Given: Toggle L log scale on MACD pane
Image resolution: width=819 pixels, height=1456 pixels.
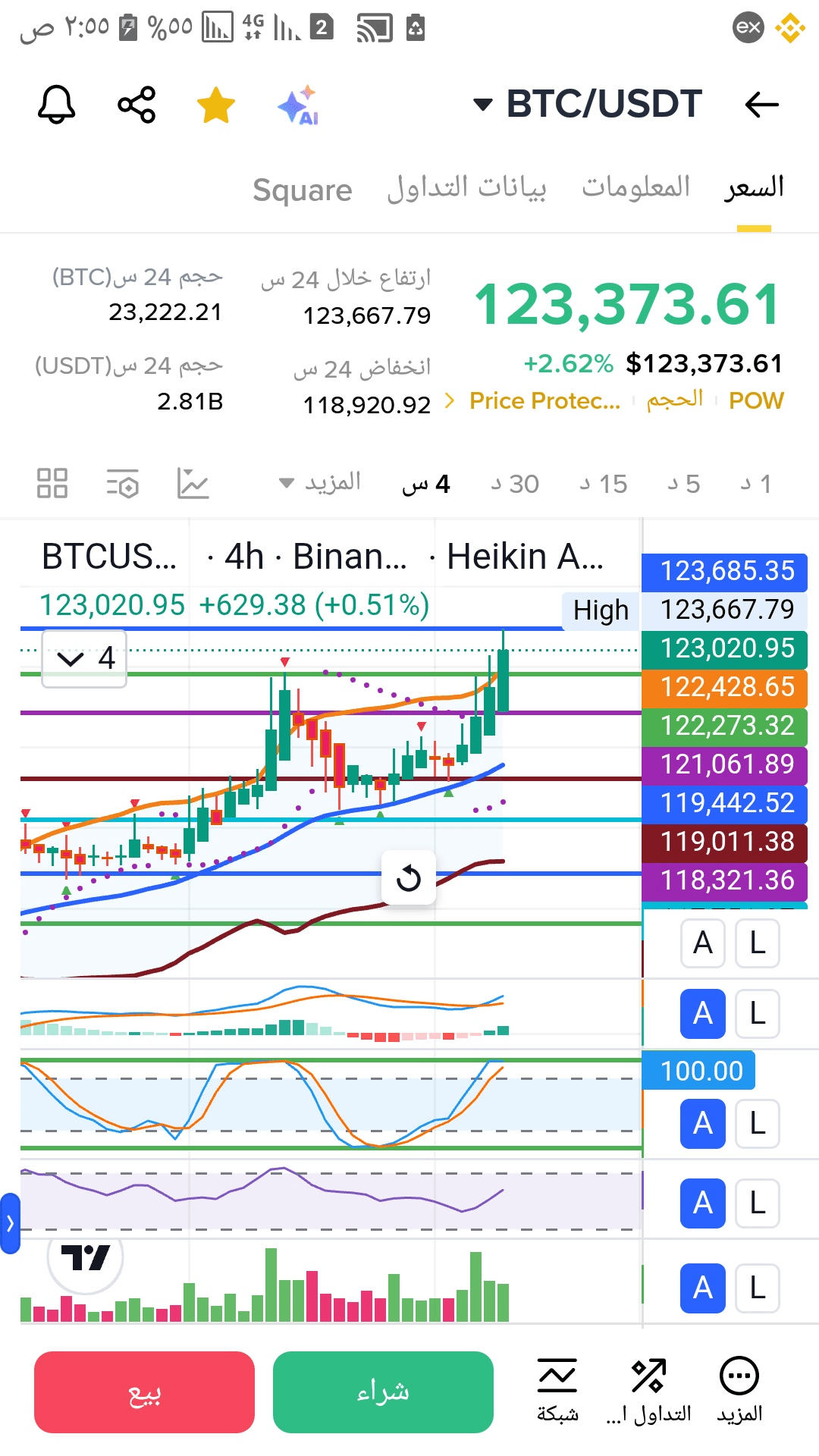Looking at the screenshot, I should click(758, 1014).
